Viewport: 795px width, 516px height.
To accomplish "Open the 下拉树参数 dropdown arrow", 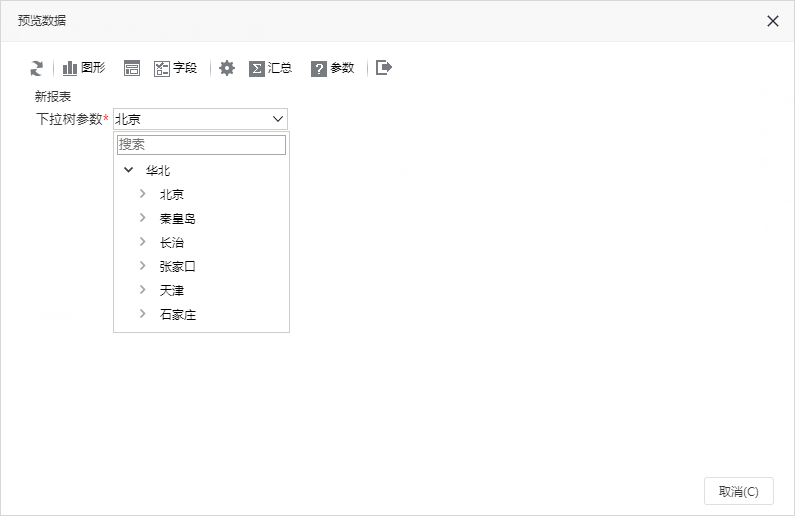I will point(277,119).
